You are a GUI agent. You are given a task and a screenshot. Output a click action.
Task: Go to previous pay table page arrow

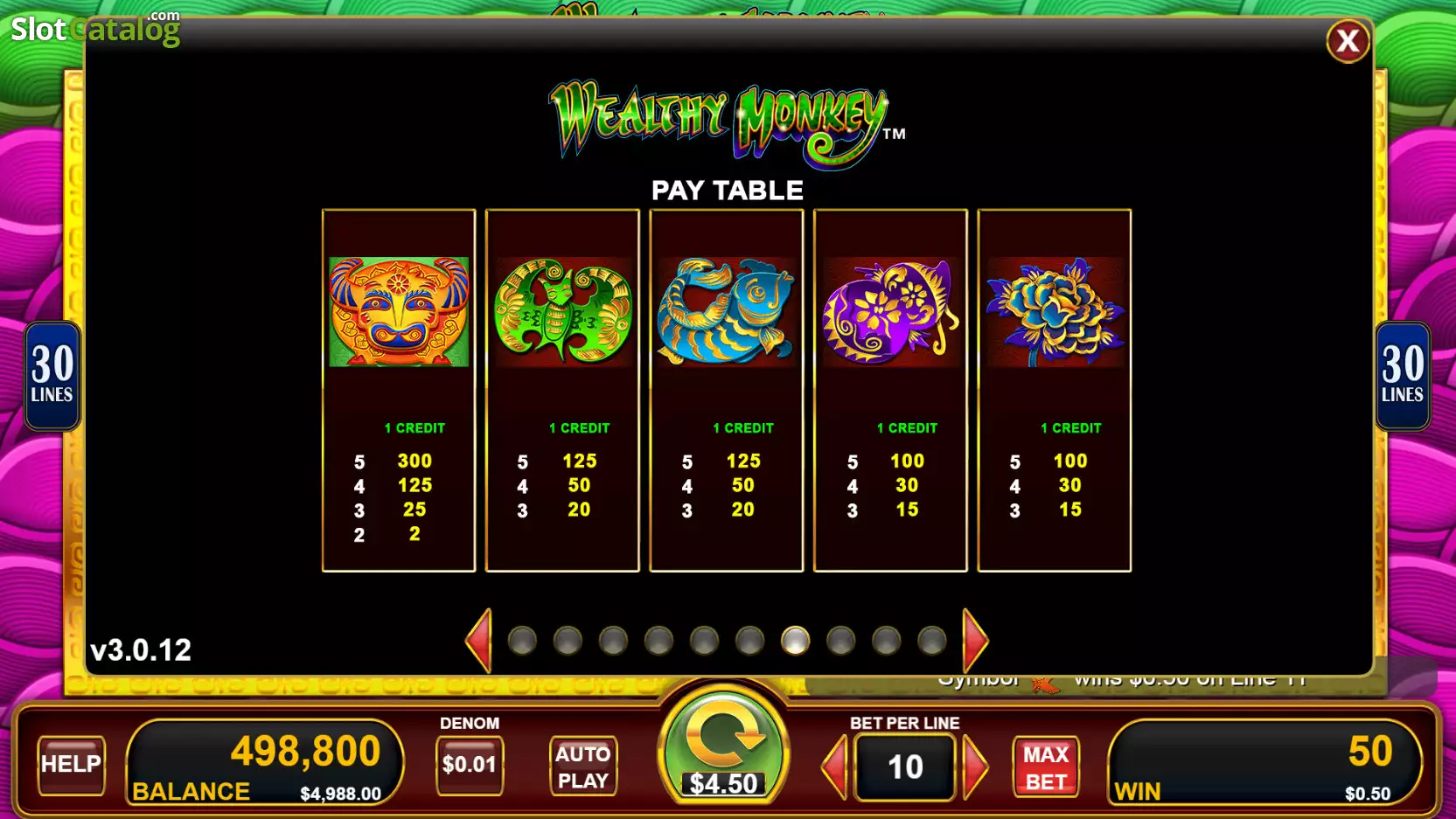click(x=479, y=641)
